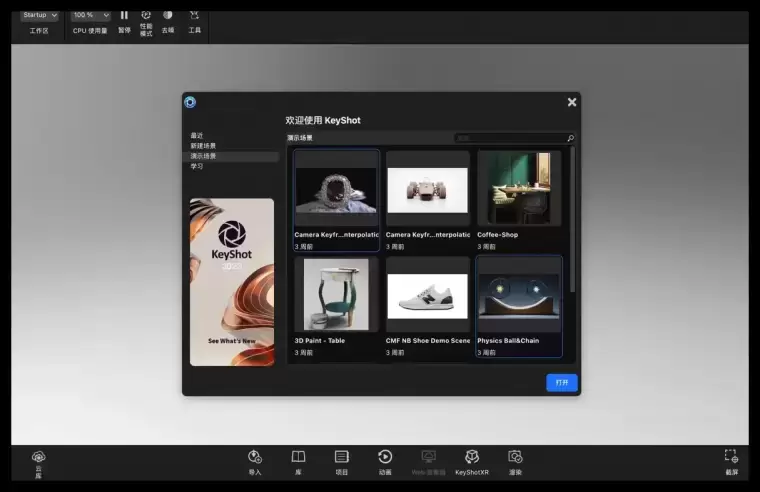
Task: Click the demo scenes list scrollbar
Action: [x=572, y=219]
